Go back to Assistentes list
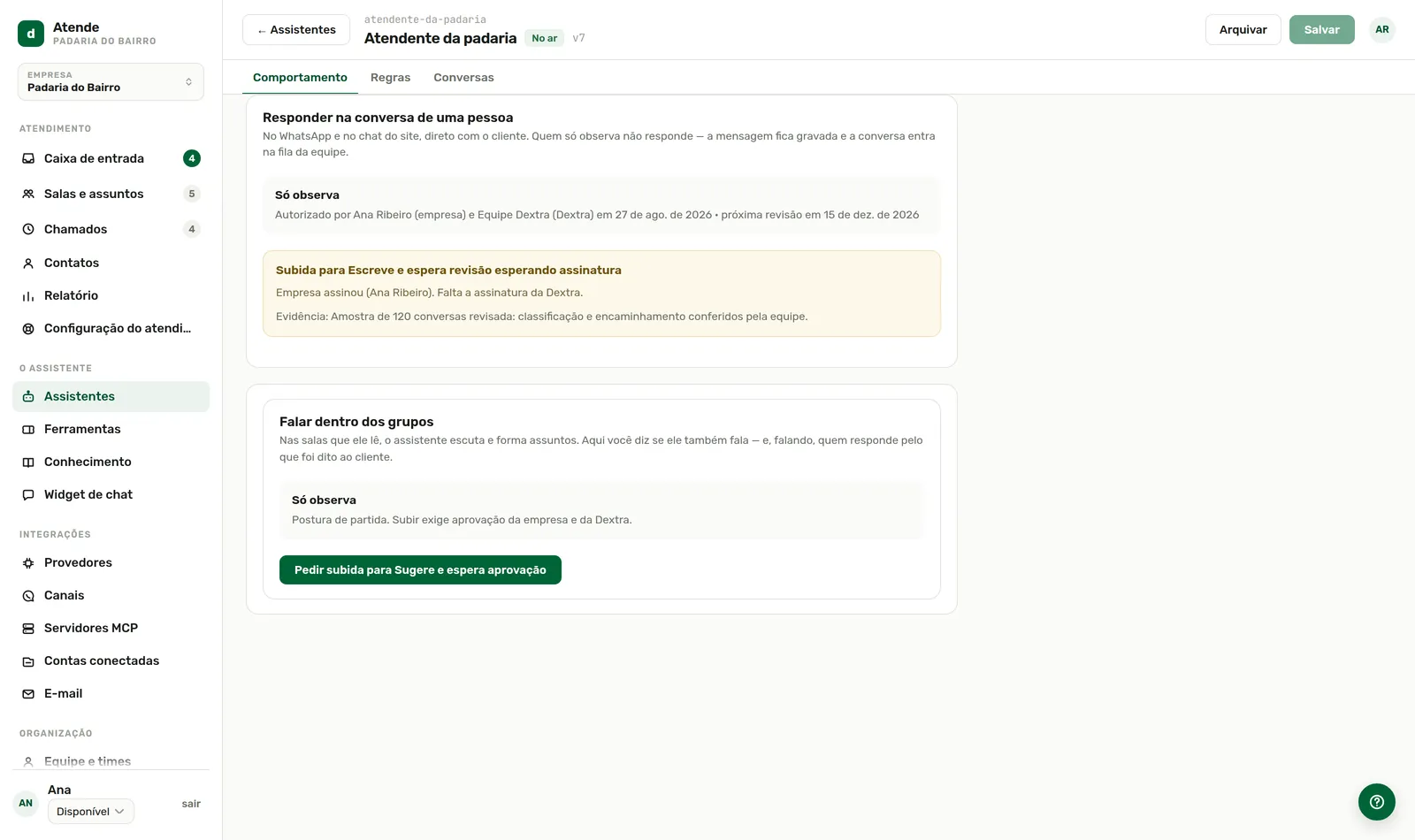Image resolution: width=1415 pixels, height=840 pixels. (296, 29)
